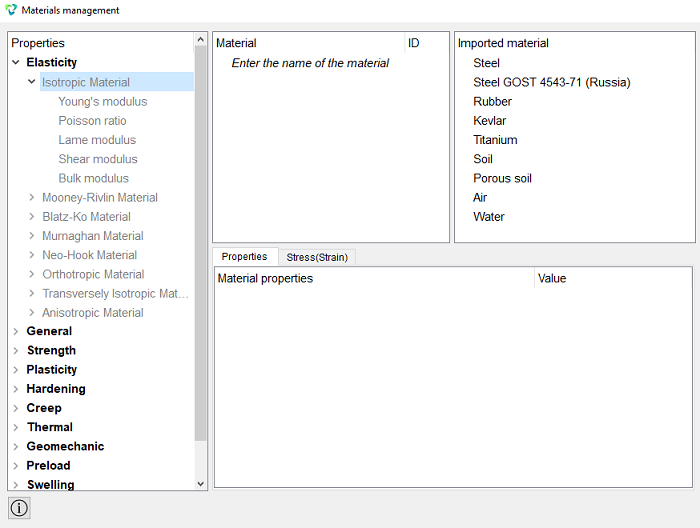Expand the Orthotropic Material chevron
The image size is (700, 528).
coord(32,274)
